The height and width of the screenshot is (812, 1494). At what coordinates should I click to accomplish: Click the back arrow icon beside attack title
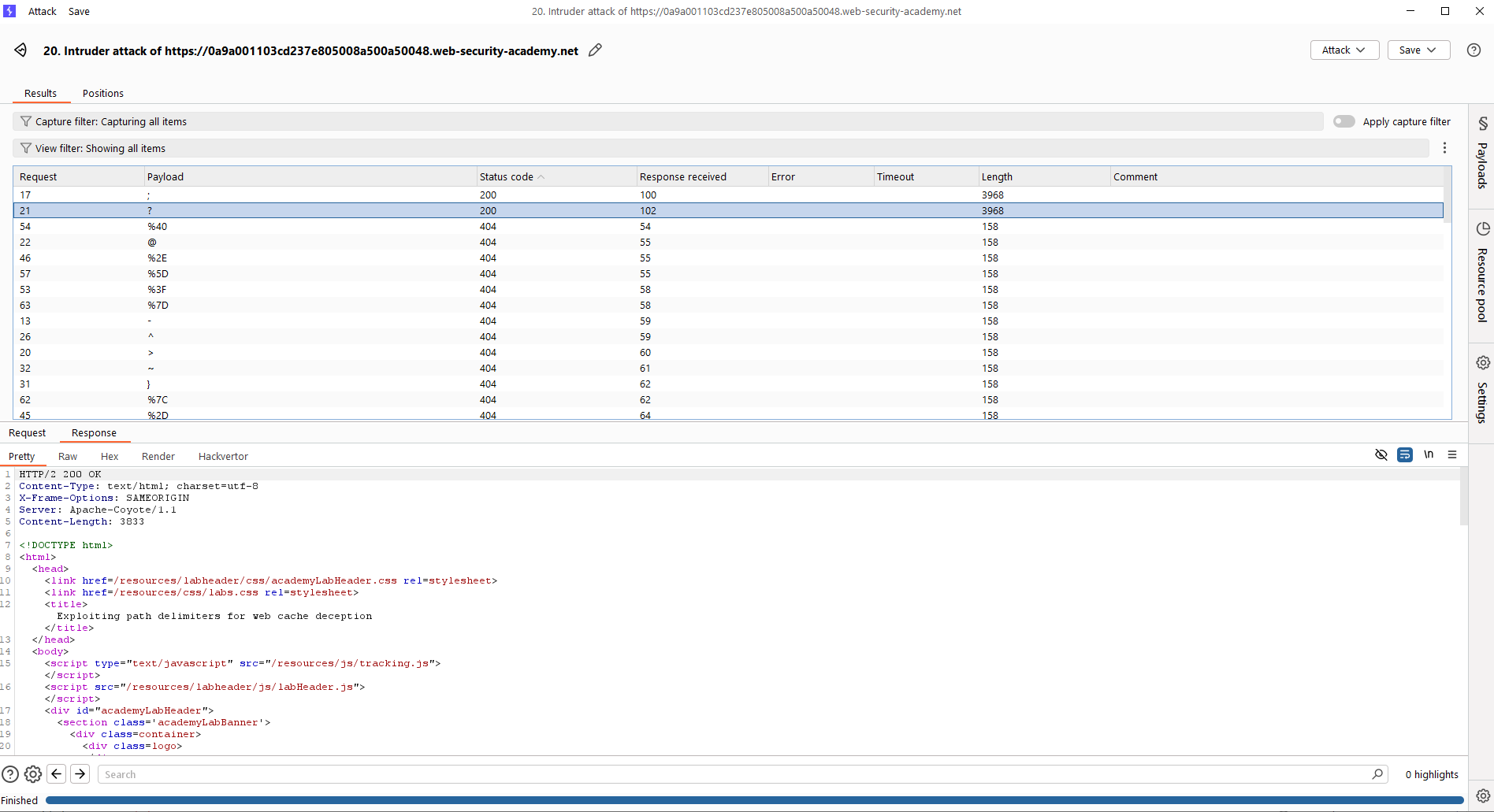click(x=20, y=50)
